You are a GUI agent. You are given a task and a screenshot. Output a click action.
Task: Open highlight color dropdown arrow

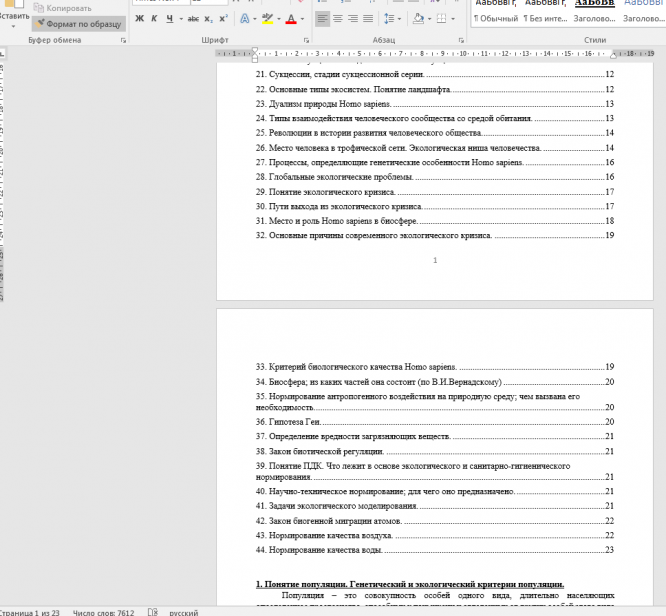point(279,19)
